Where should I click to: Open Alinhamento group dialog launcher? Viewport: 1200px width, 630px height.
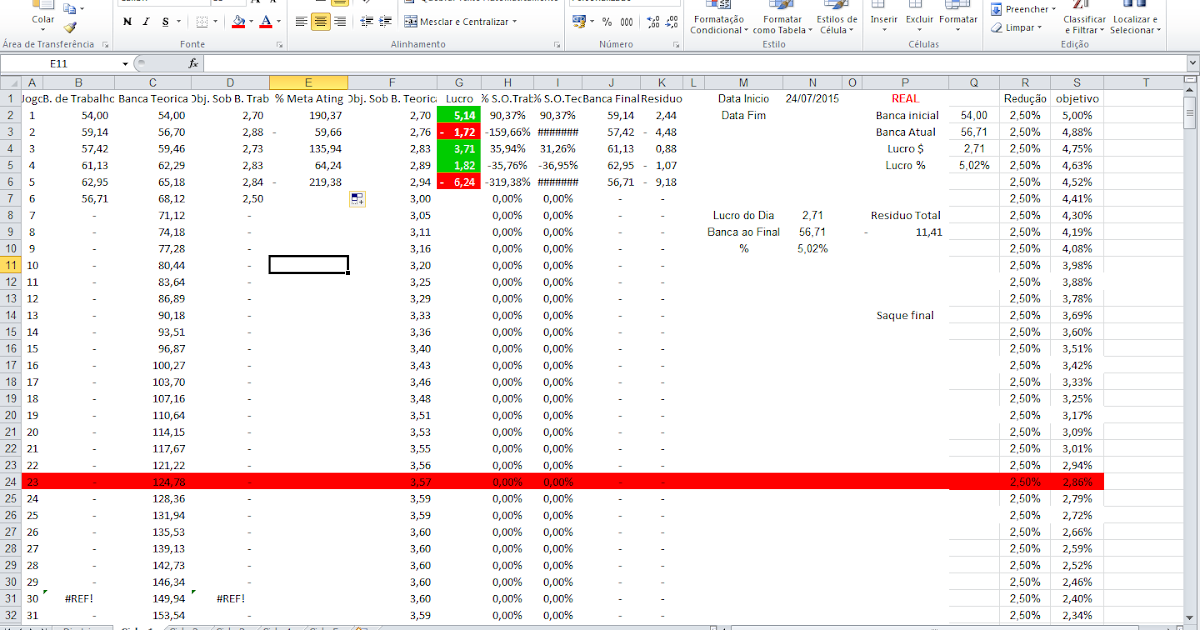[x=557, y=45]
